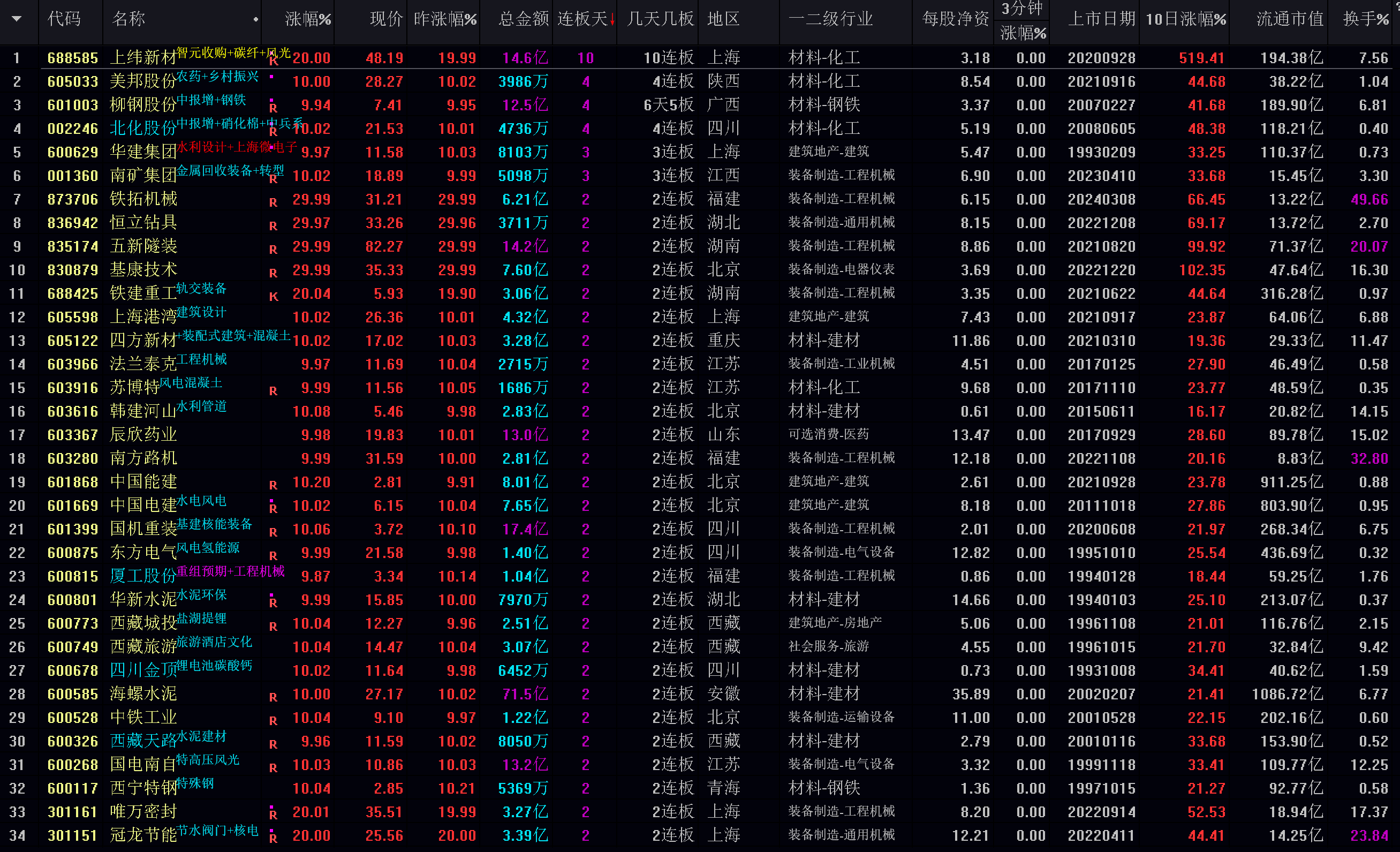Viewport: 1400px width, 852px height.
Task: Select stock name 华新水泥
Action: coord(143,600)
